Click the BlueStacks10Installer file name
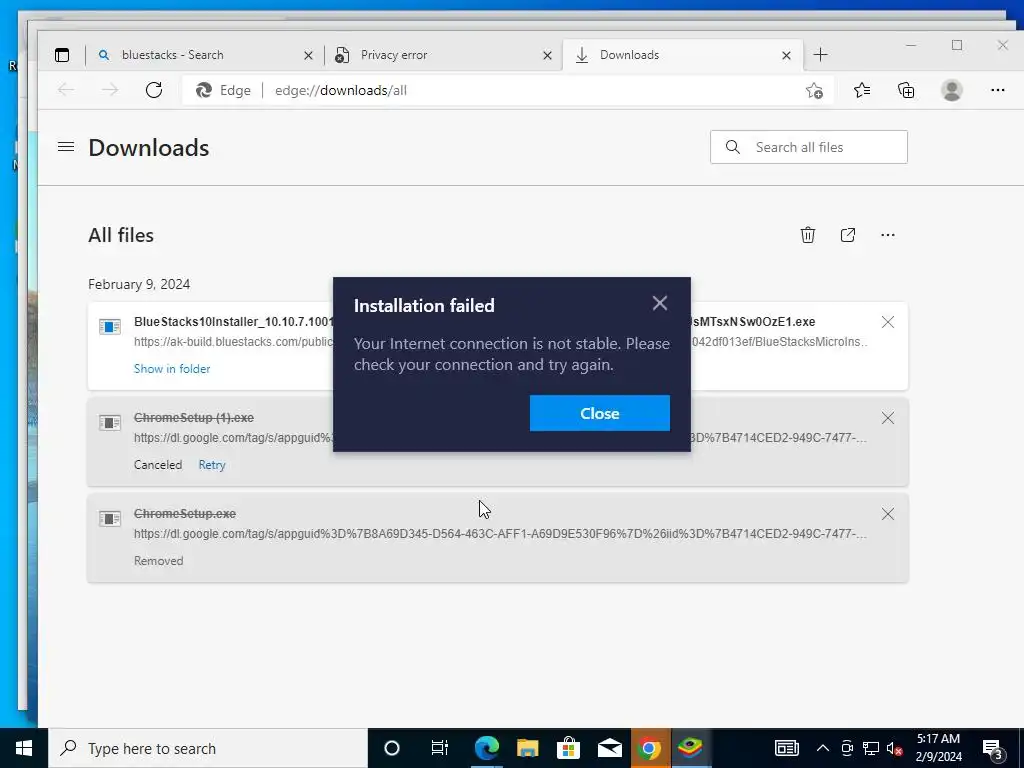Viewport: 1024px width, 768px height. point(234,321)
